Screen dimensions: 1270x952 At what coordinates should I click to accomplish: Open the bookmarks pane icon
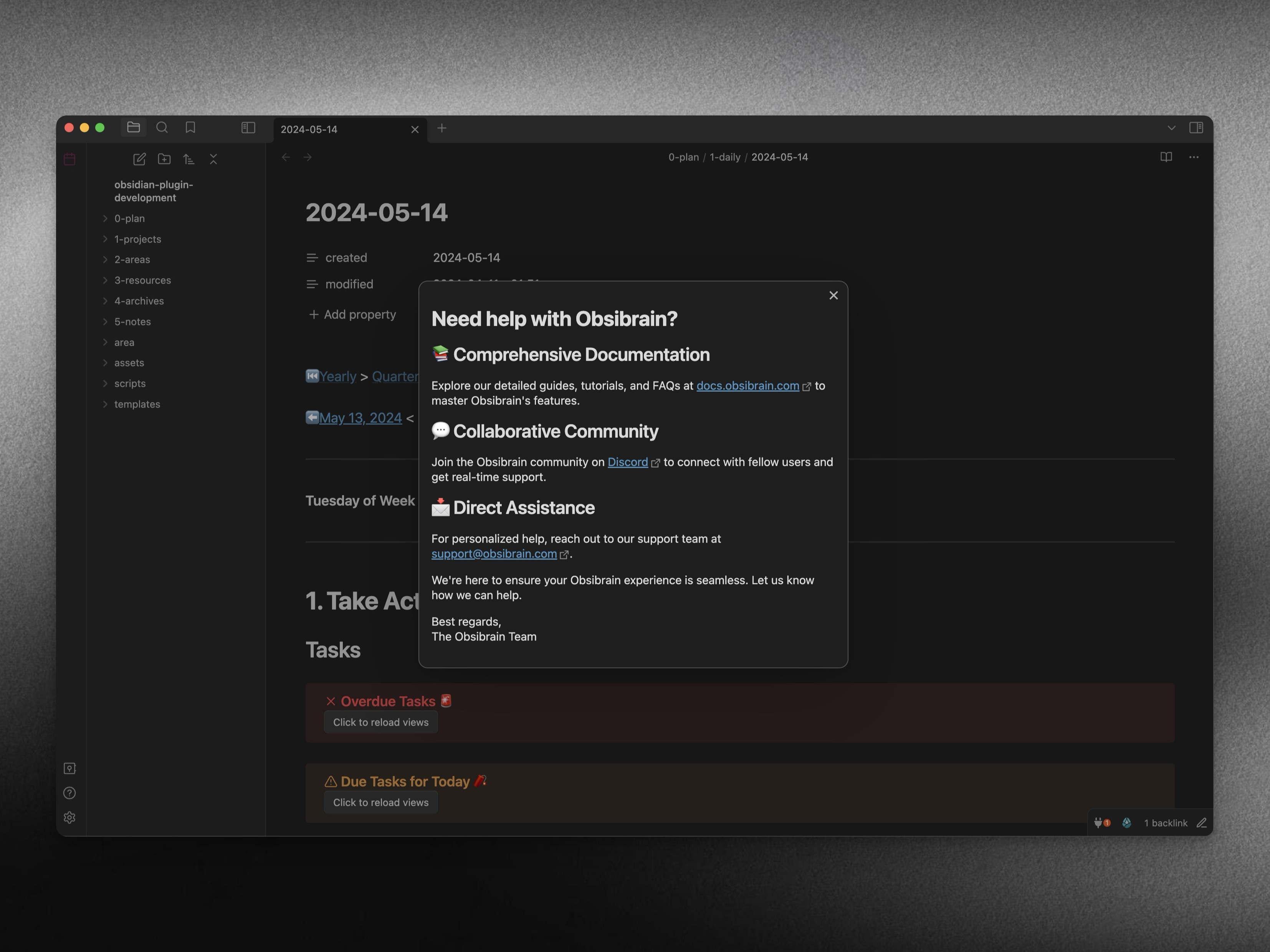click(190, 127)
